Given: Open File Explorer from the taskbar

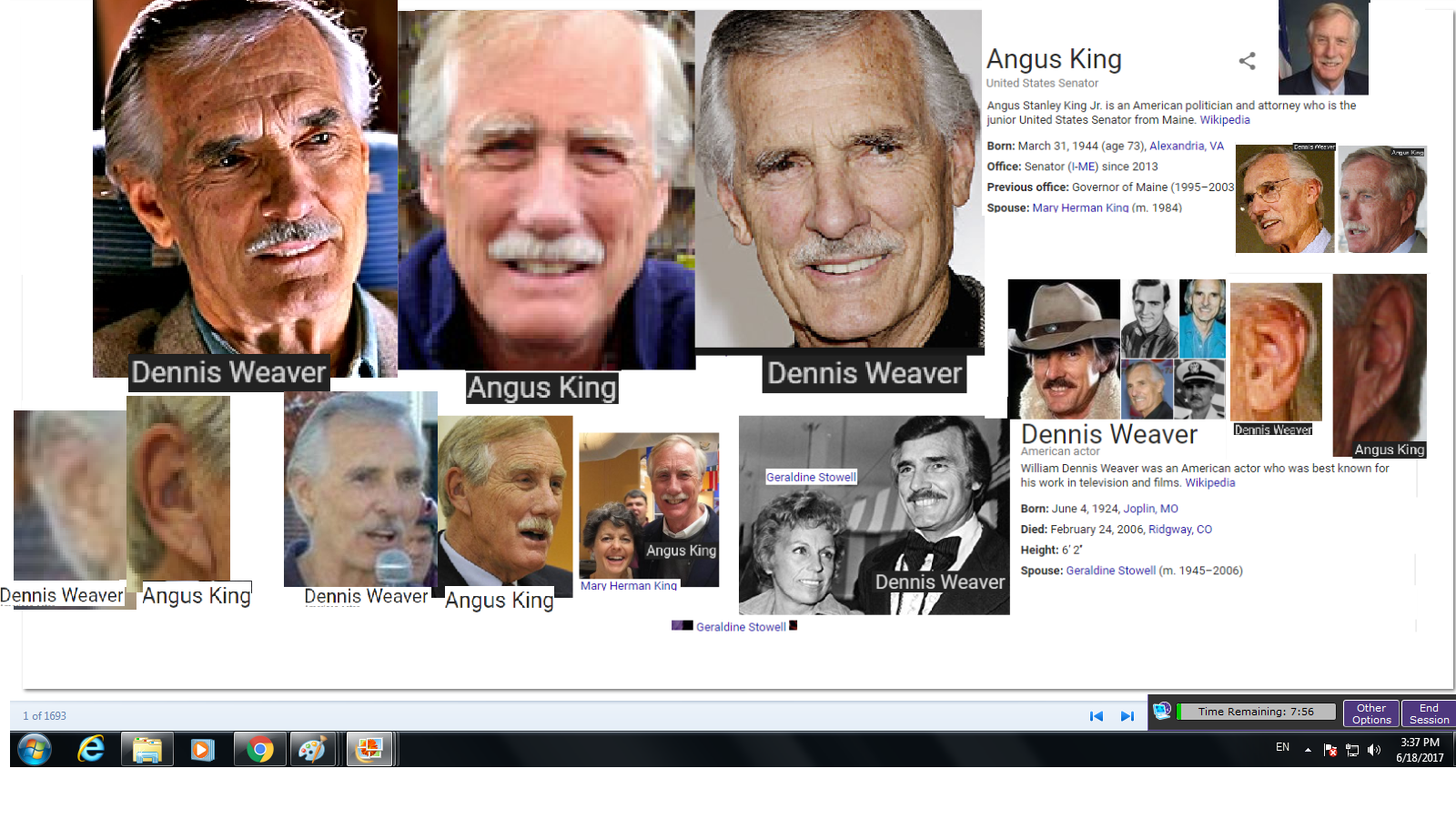Looking at the screenshot, I should pos(147,750).
